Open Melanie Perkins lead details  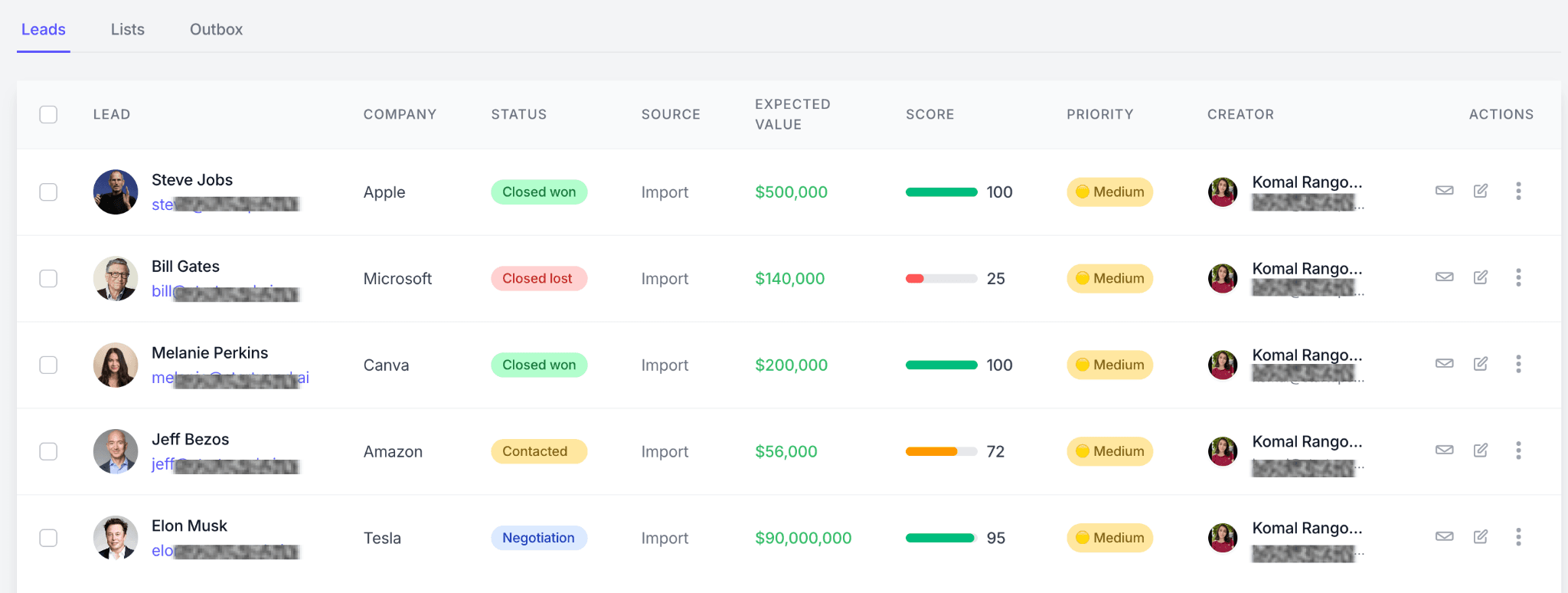(210, 353)
